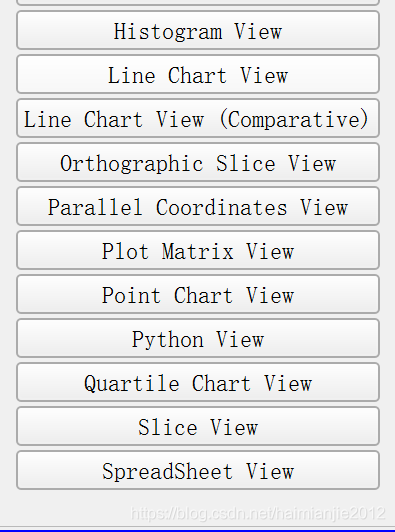
Task: Create a Parallel Coordinates View
Action: tap(198, 206)
